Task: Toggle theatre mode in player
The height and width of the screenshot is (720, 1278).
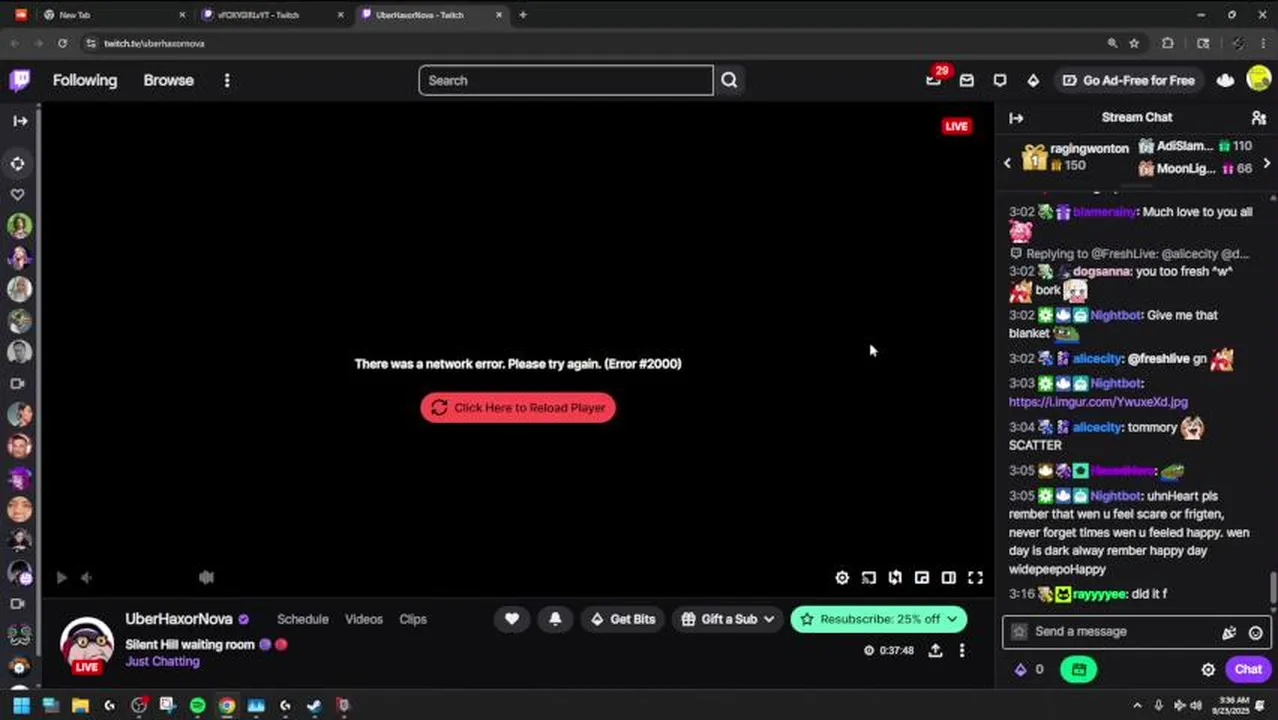Action: (948, 578)
